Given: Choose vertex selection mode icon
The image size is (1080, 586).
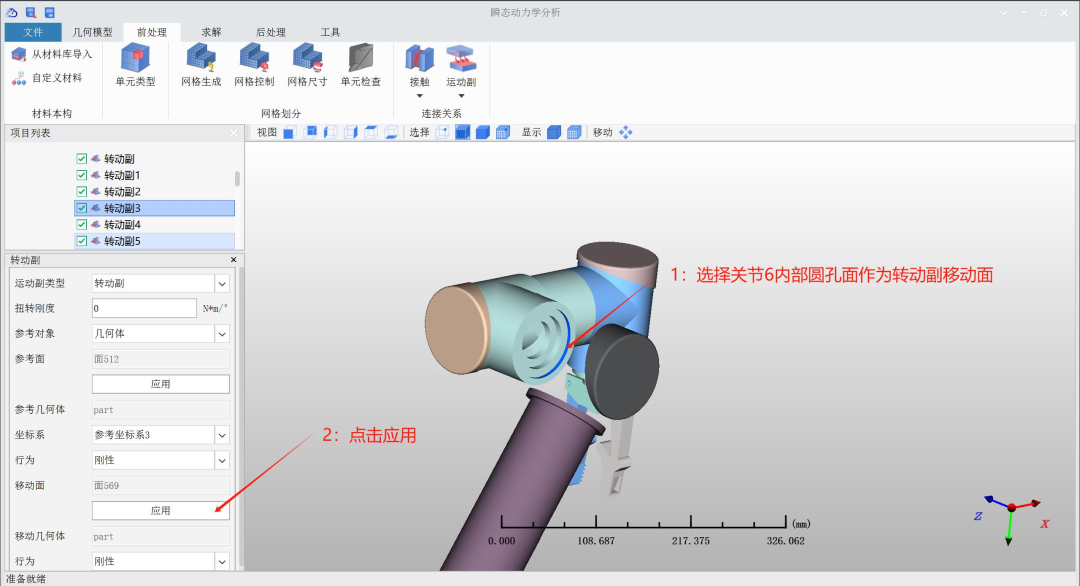Looking at the screenshot, I should pos(442,132).
